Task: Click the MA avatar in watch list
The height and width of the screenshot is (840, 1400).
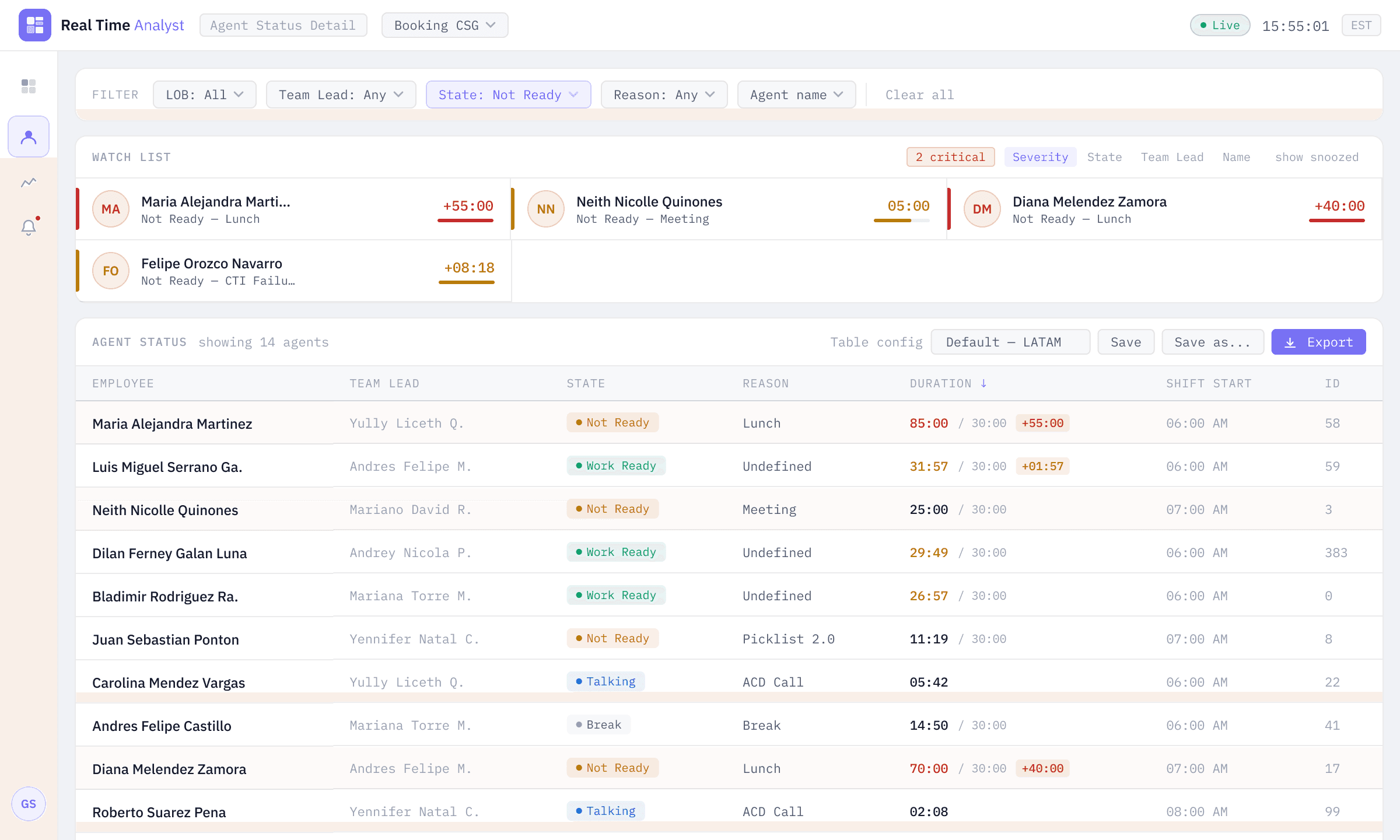Action: click(x=111, y=209)
